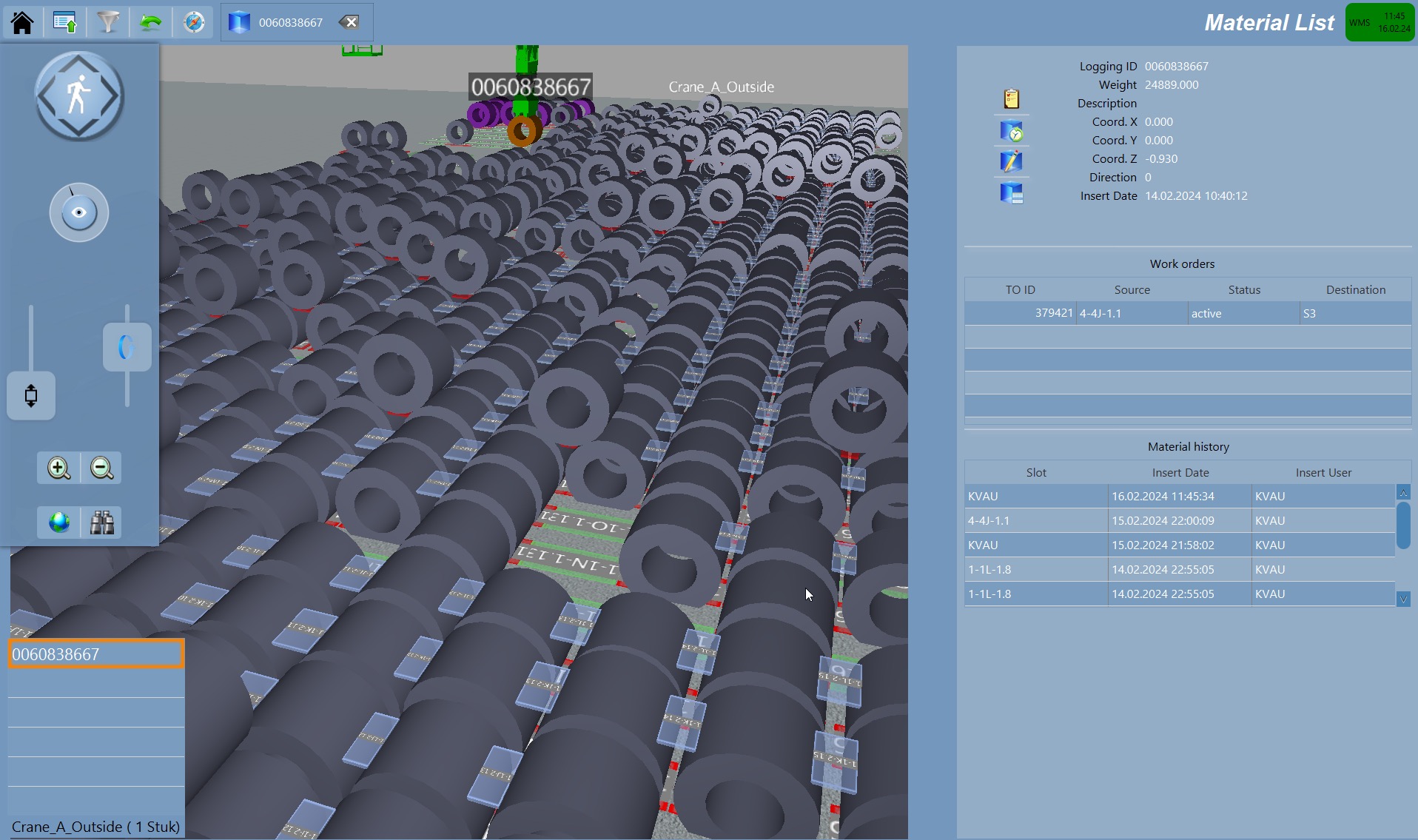Viewport: 1418px width, 840px height.
Task: Click the export list icon with green arrow
Action: coord(64,21)
